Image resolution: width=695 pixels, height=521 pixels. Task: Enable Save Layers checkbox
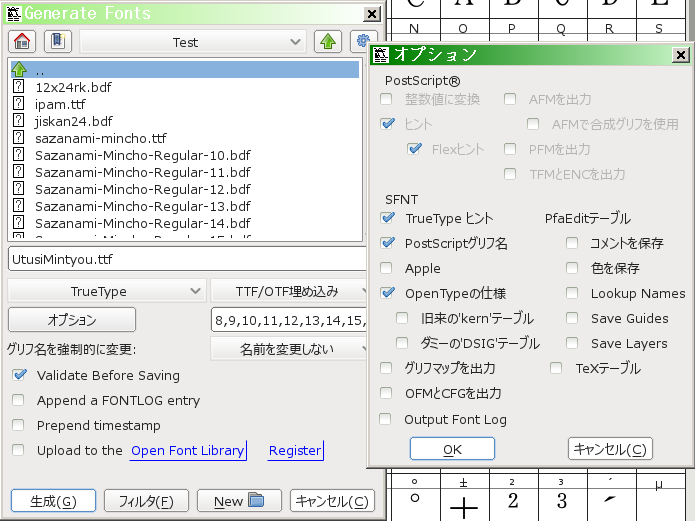(572, 343)
